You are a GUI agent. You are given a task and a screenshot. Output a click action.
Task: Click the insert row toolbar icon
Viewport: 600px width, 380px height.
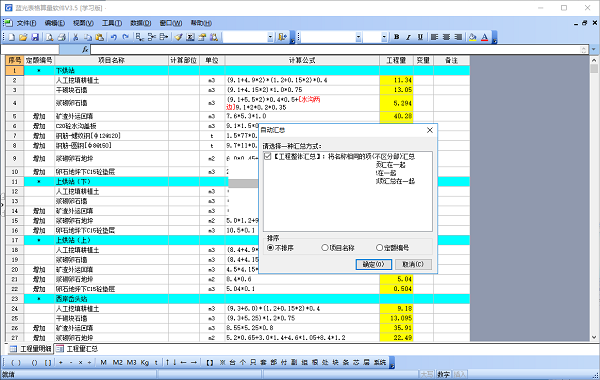tap(140, 37)
